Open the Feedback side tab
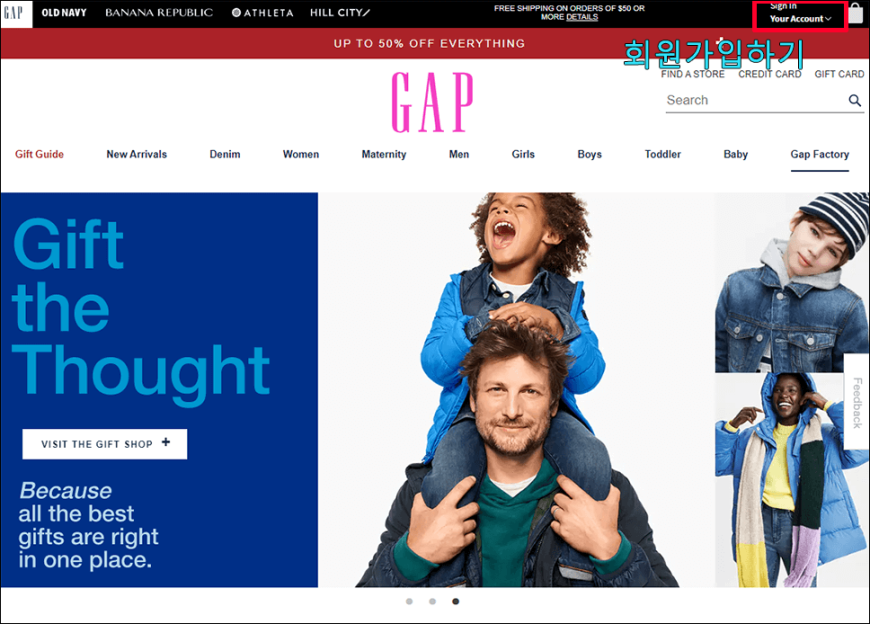 [857, 402]
